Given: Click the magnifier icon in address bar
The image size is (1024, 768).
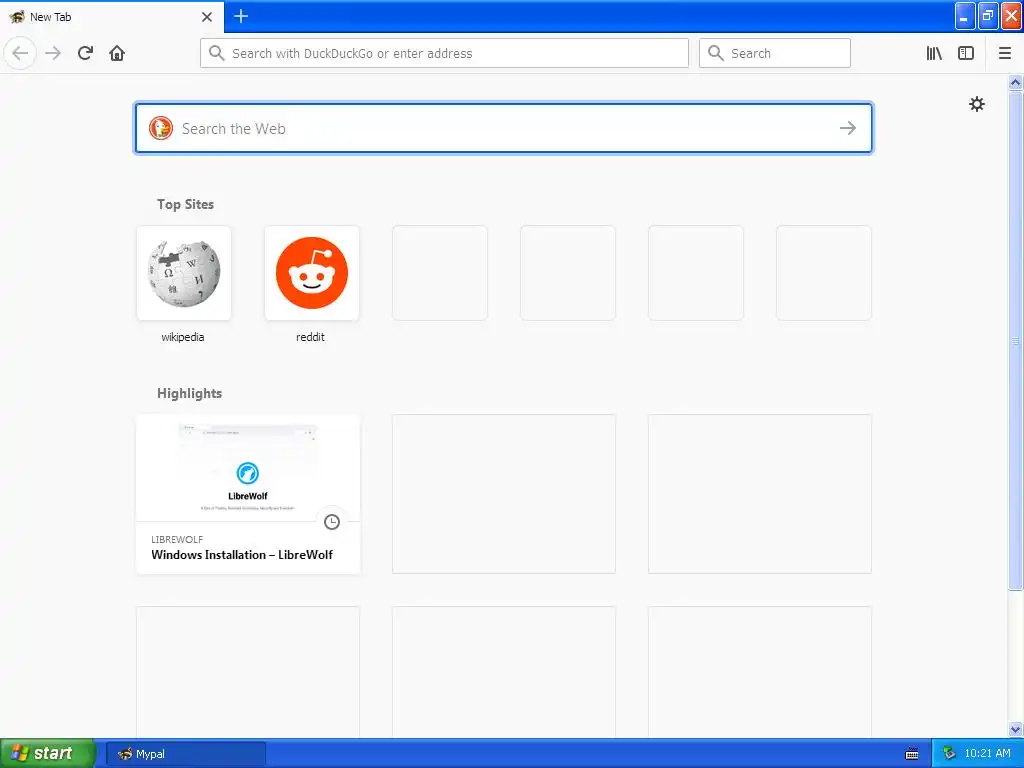Looking at the screenshot, I should (217, 53).
